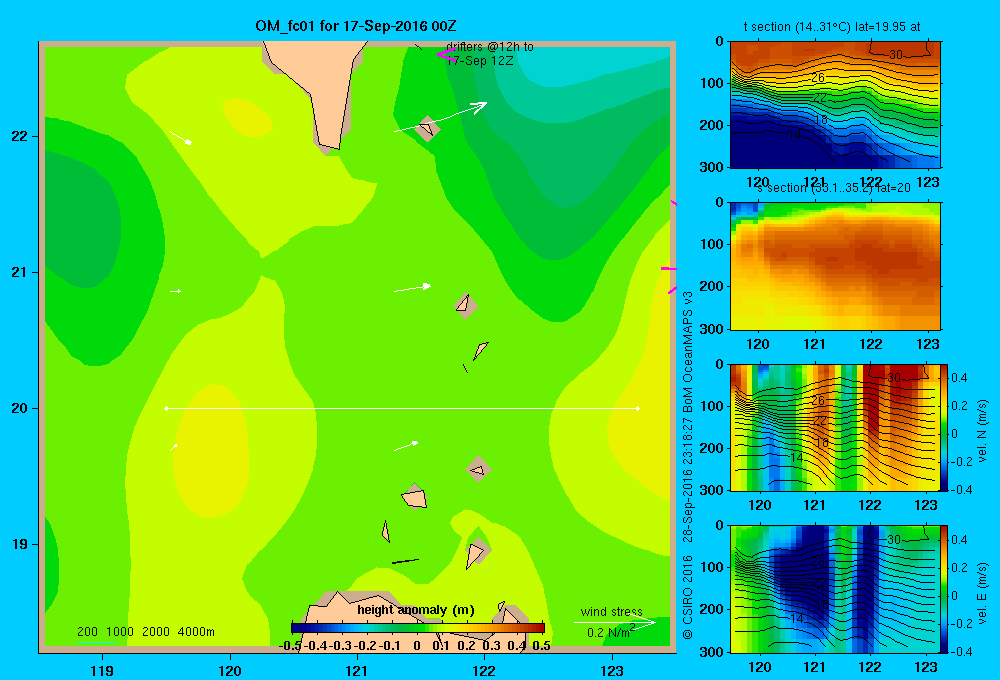Click main map longitude label '121'

click(357, 670)
